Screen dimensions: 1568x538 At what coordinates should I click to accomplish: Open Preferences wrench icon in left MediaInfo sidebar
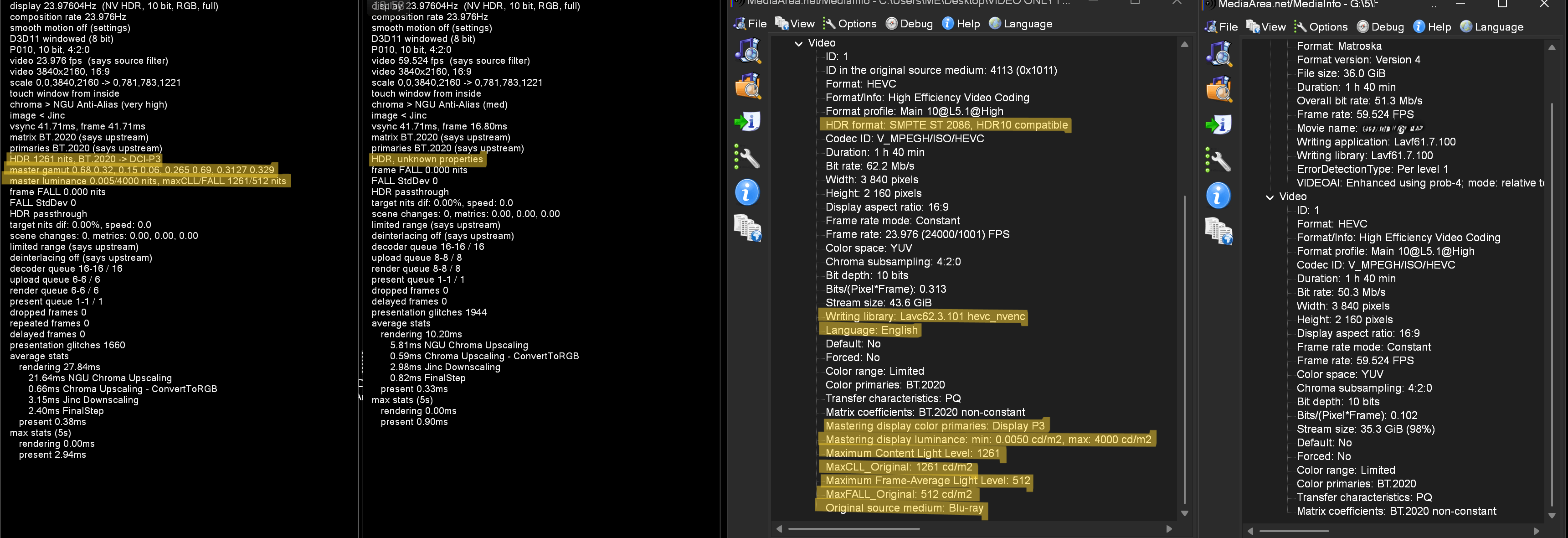pyautogui.click(x=747, y=157)
